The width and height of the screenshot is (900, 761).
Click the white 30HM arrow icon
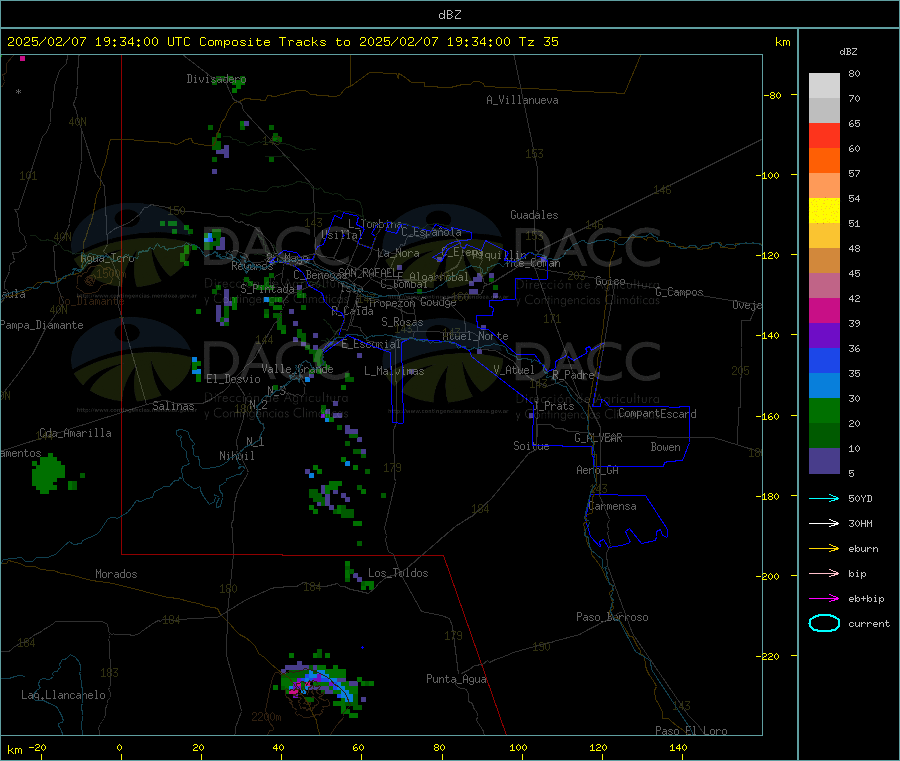pos(824,523)
